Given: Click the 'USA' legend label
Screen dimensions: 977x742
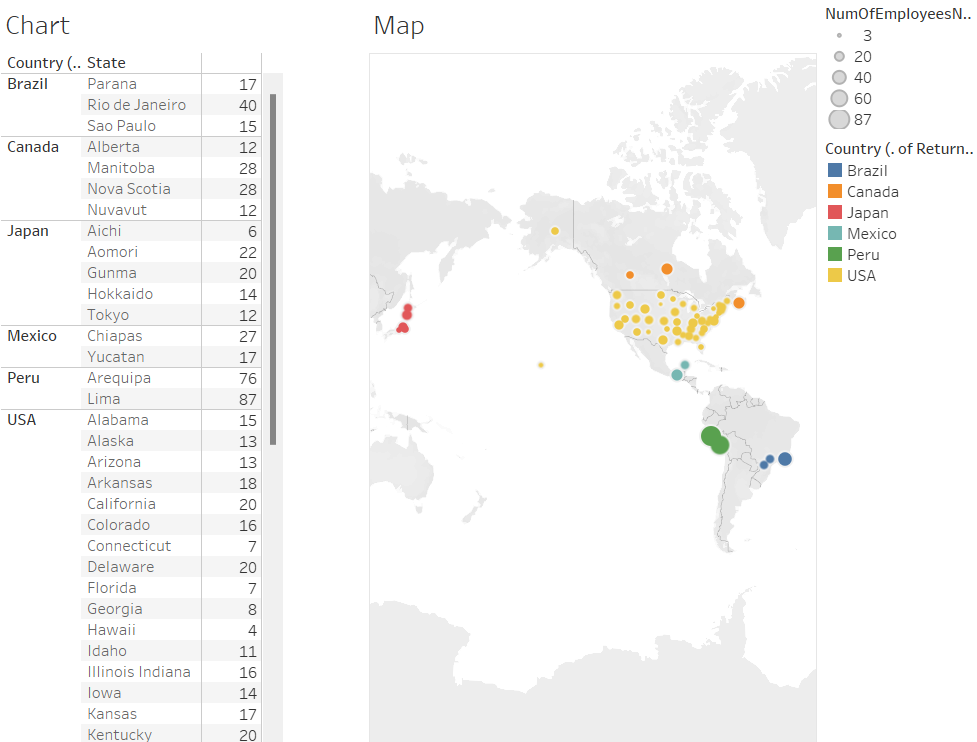Looking at the screenshot, I should (x=861, y=276).
